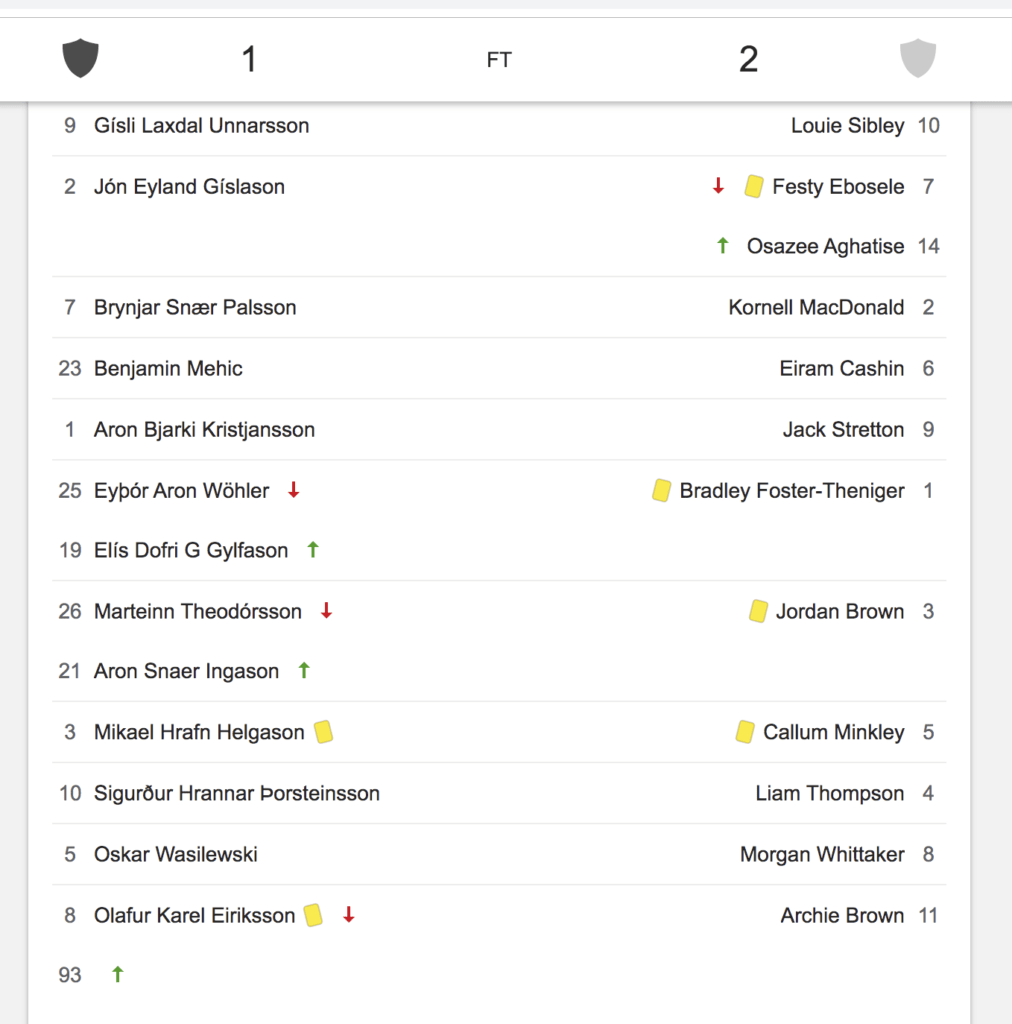Viewport: 1012px width, 1024px height.
Task: Click Bradley Foster-Theniger's yellow card icon
Action: [661, 490]
